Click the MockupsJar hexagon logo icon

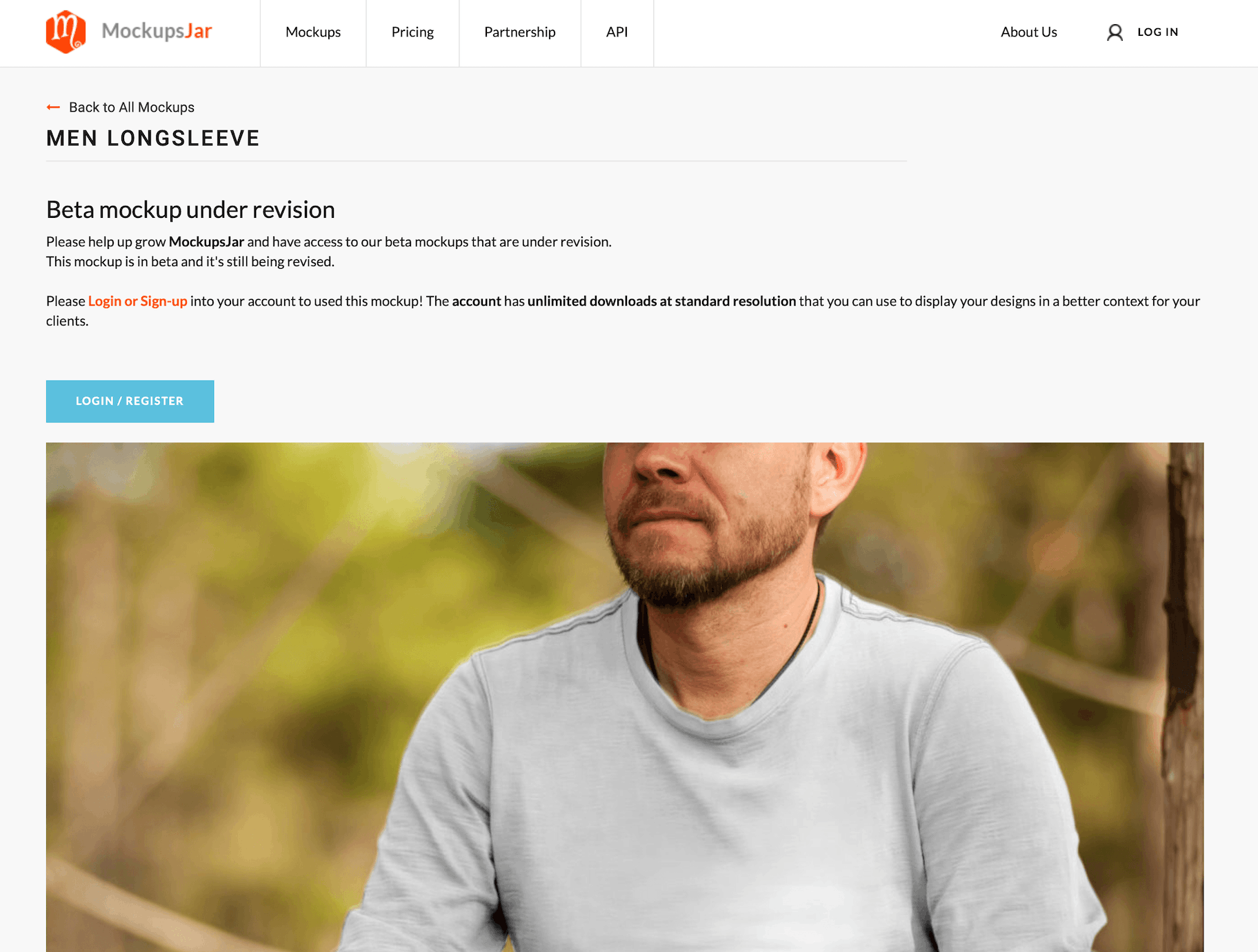click(66, 32)
